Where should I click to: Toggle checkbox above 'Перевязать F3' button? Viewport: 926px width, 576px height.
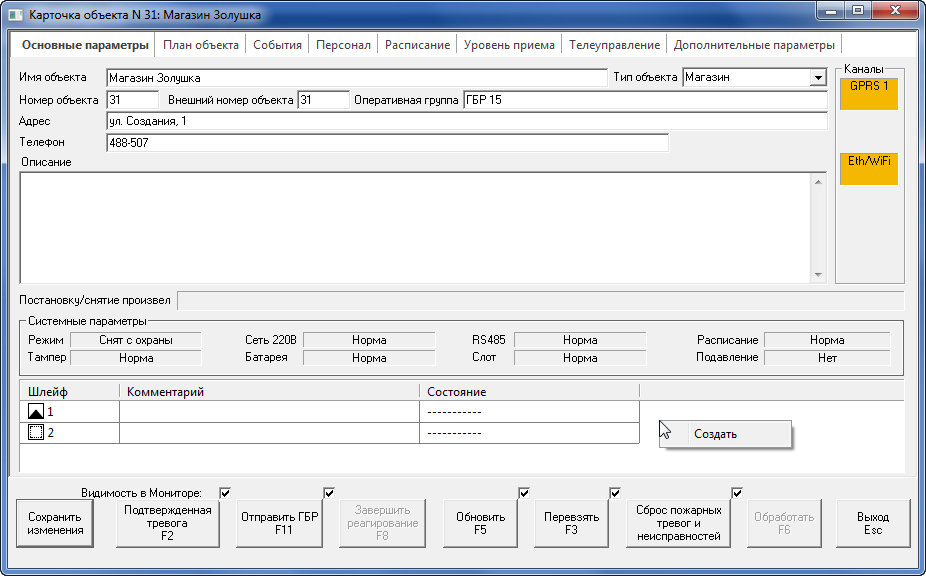coord(615,493)
